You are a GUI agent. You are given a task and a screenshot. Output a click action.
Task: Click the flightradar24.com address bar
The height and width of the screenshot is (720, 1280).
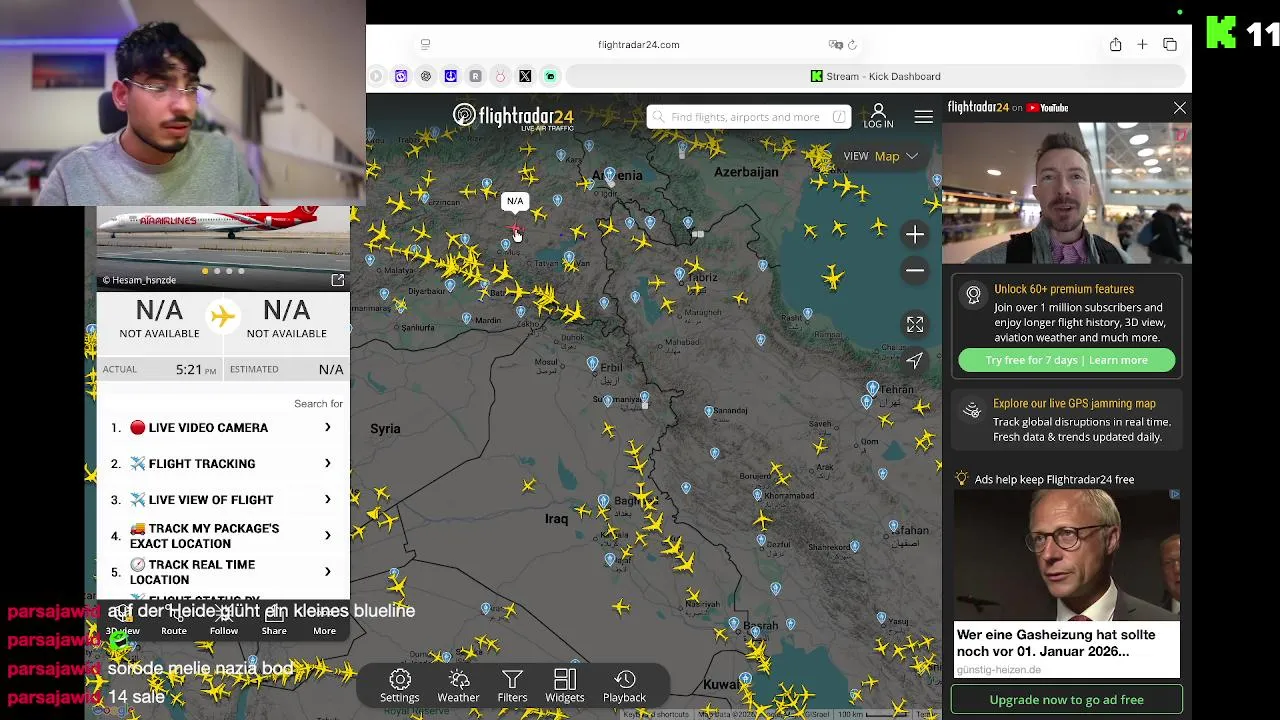(x=638, y=45)
